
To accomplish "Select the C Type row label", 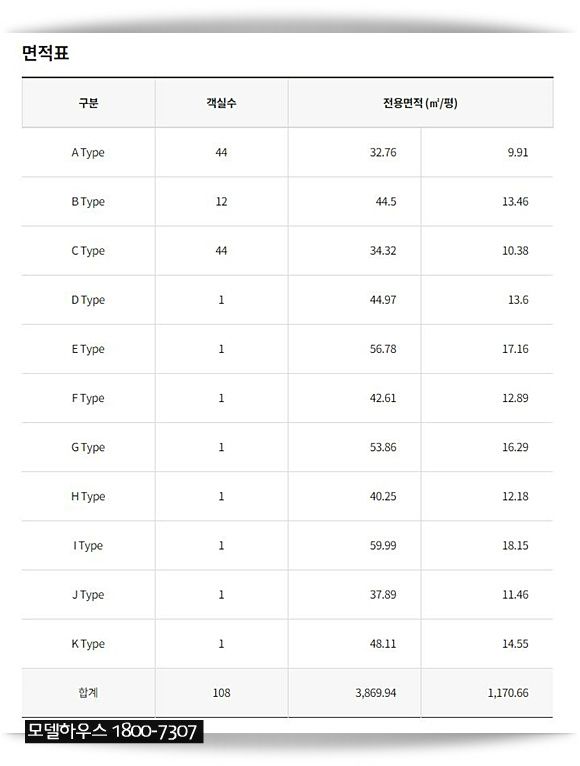I will (88, 251).
